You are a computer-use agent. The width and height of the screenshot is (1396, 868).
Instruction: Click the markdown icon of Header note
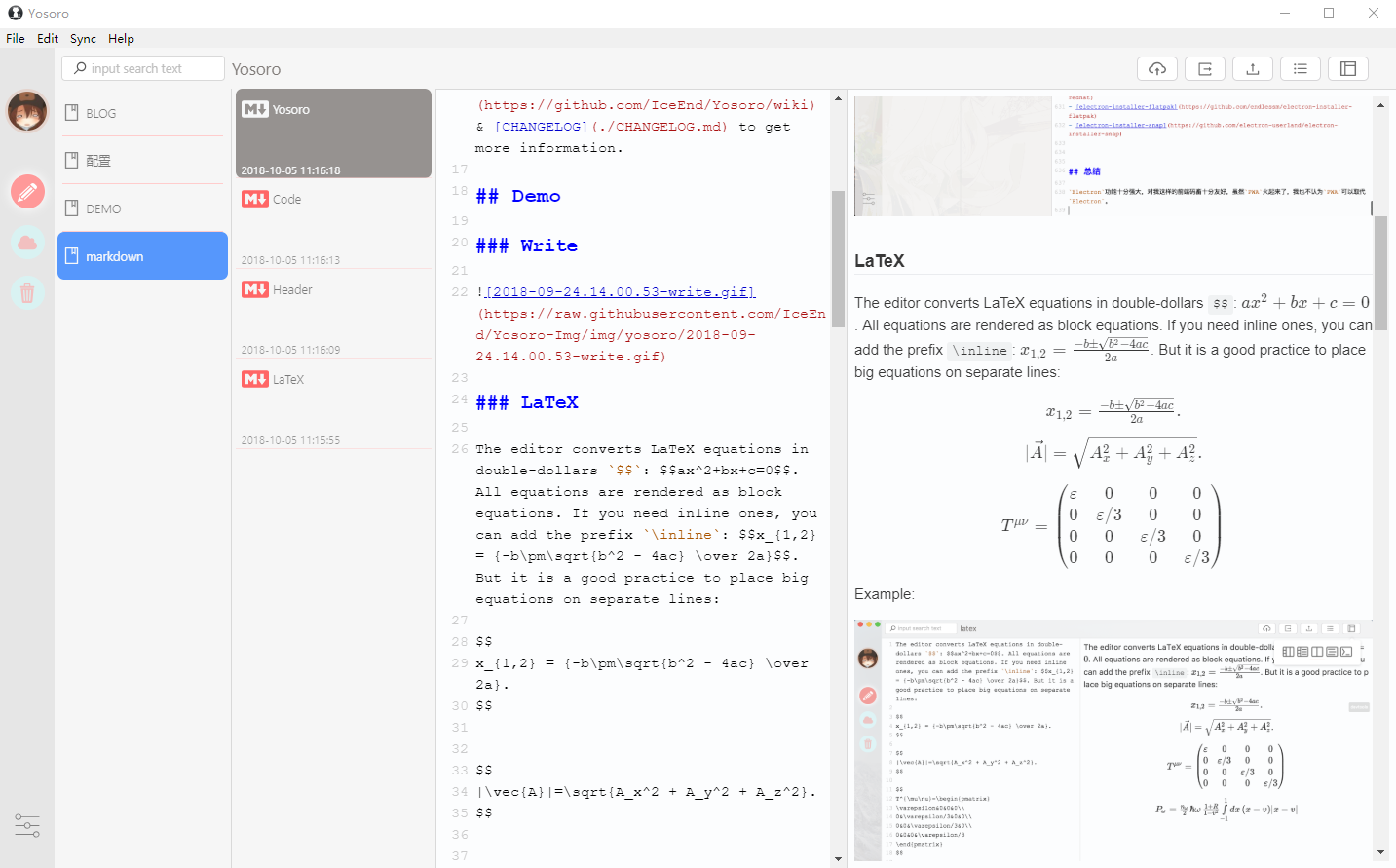point(255,289)
